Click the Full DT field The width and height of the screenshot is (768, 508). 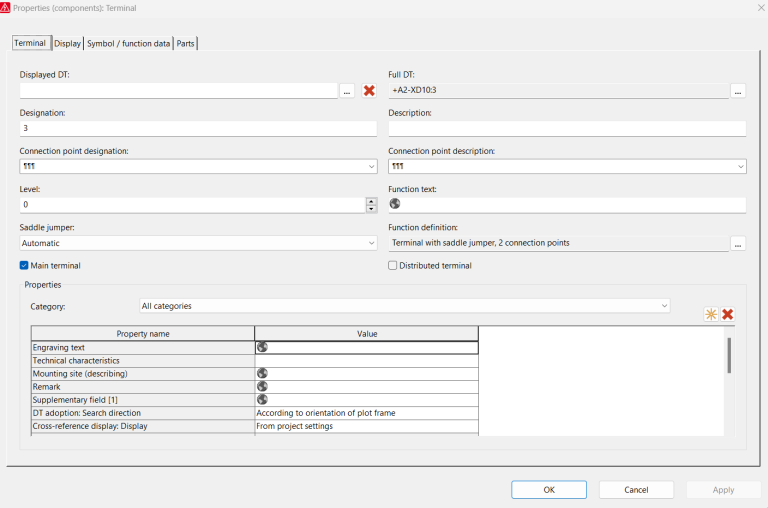coord(558,90)
